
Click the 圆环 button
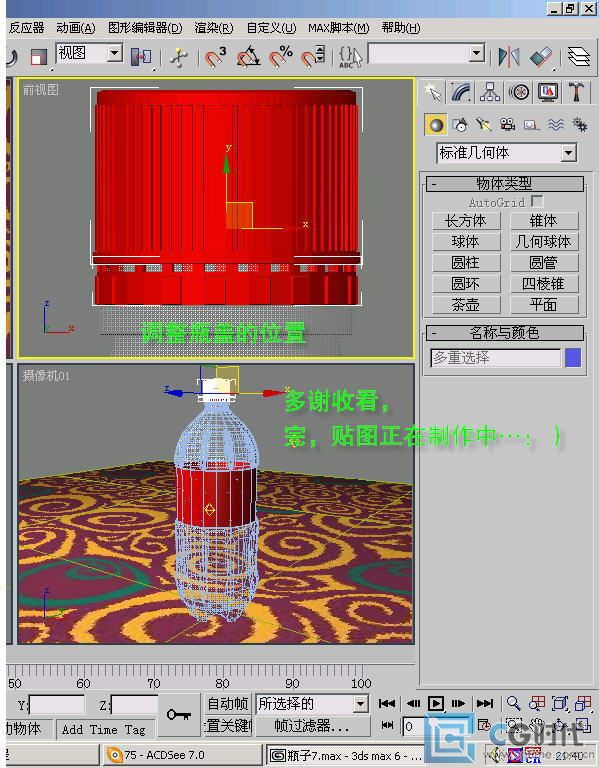tap(466, 284)
